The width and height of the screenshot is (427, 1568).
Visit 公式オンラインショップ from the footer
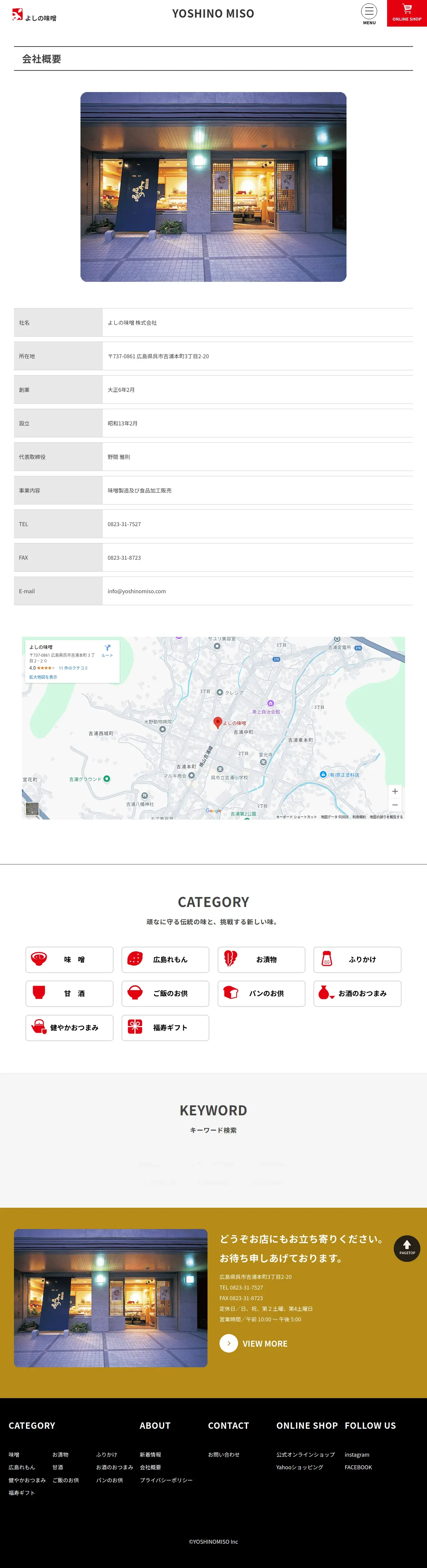pyautogui.click(x=306, y=1454)
